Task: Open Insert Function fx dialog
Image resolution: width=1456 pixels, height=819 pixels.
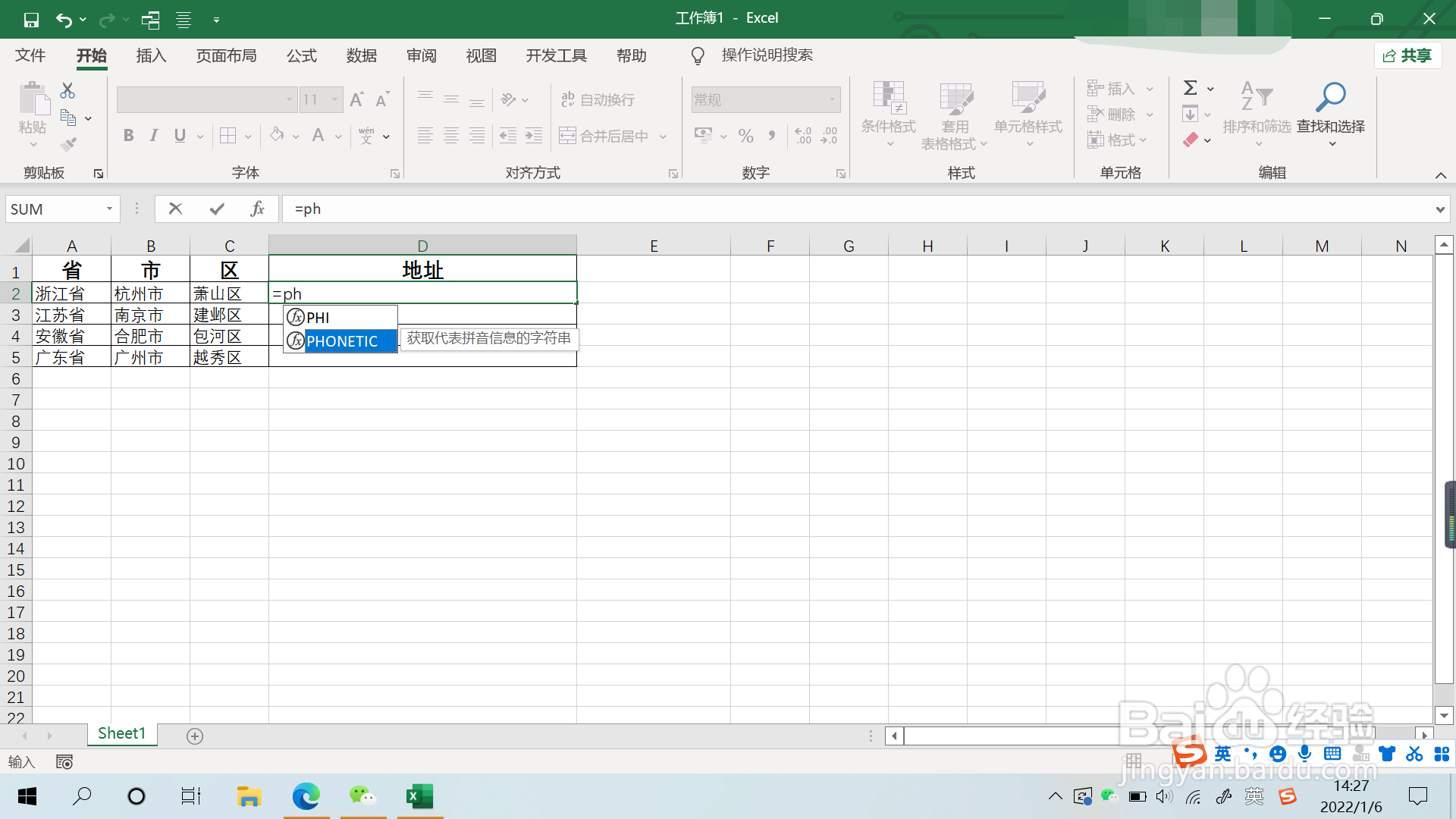Action: [257, 209]
